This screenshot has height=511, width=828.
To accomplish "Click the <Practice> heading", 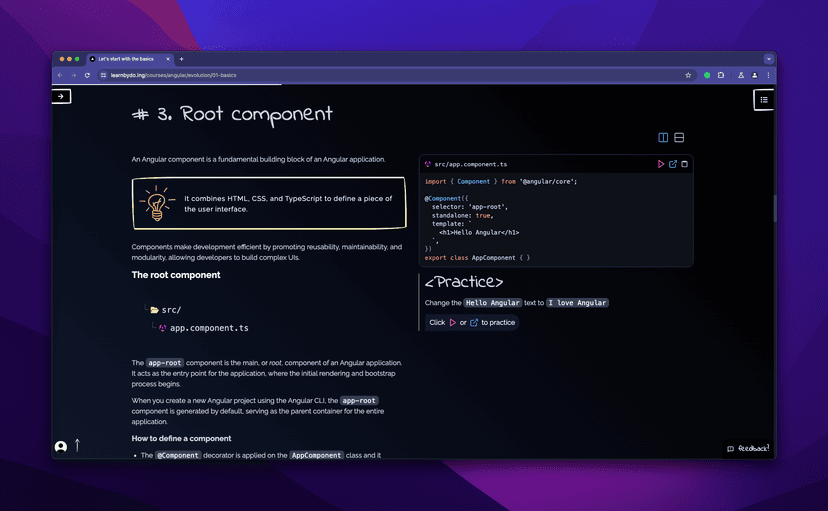I will coord(464,282).
